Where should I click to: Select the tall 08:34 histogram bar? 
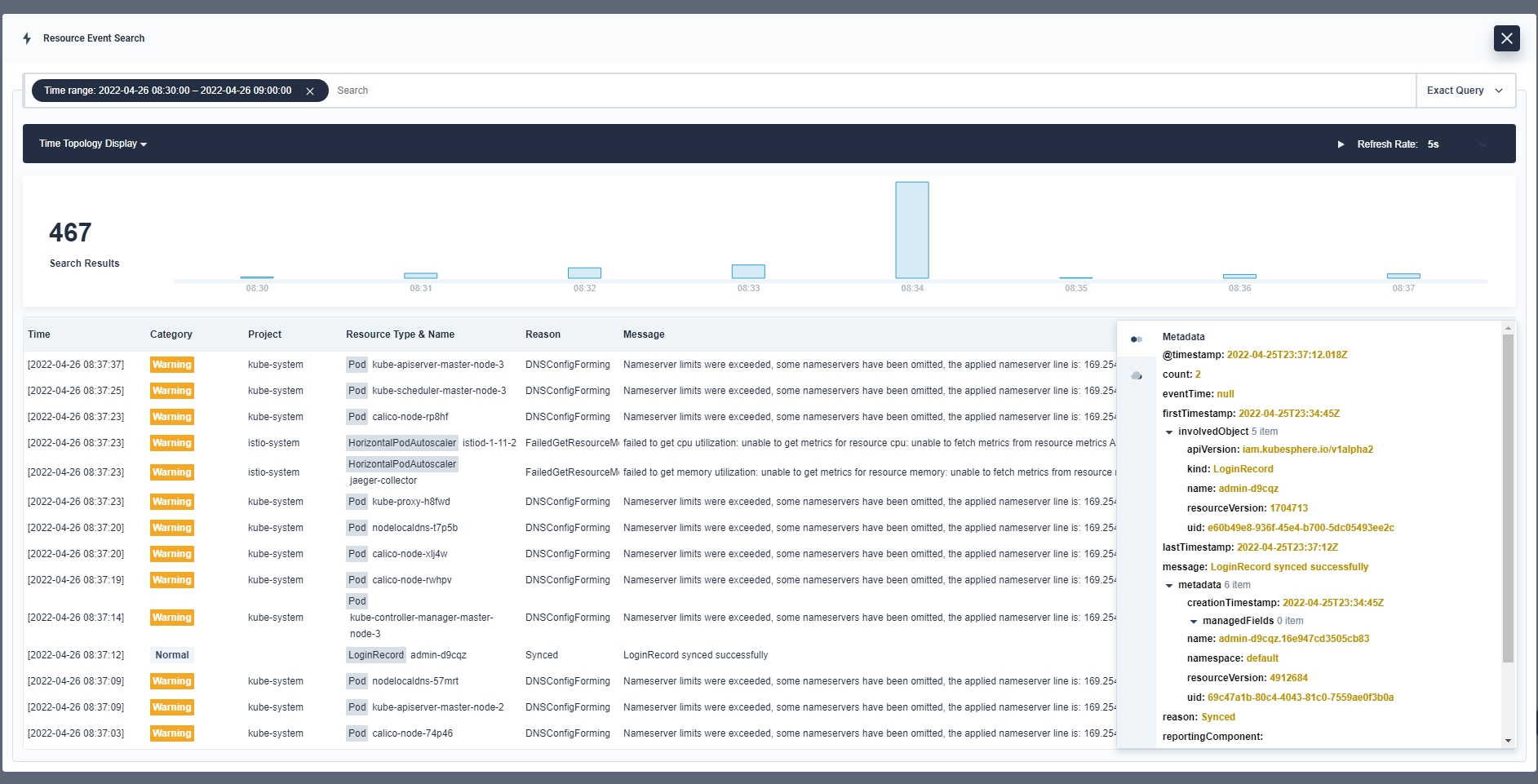pos(911,230)
